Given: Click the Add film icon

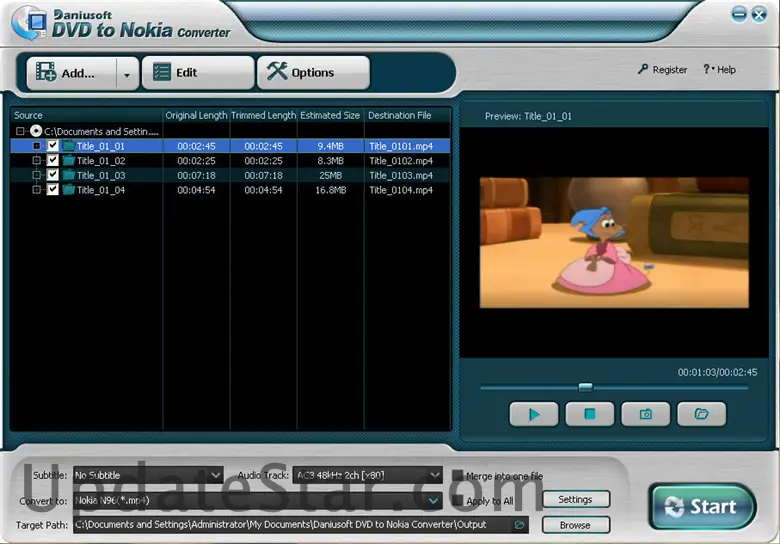Looking at the screenshot, I should pos(46,72).
